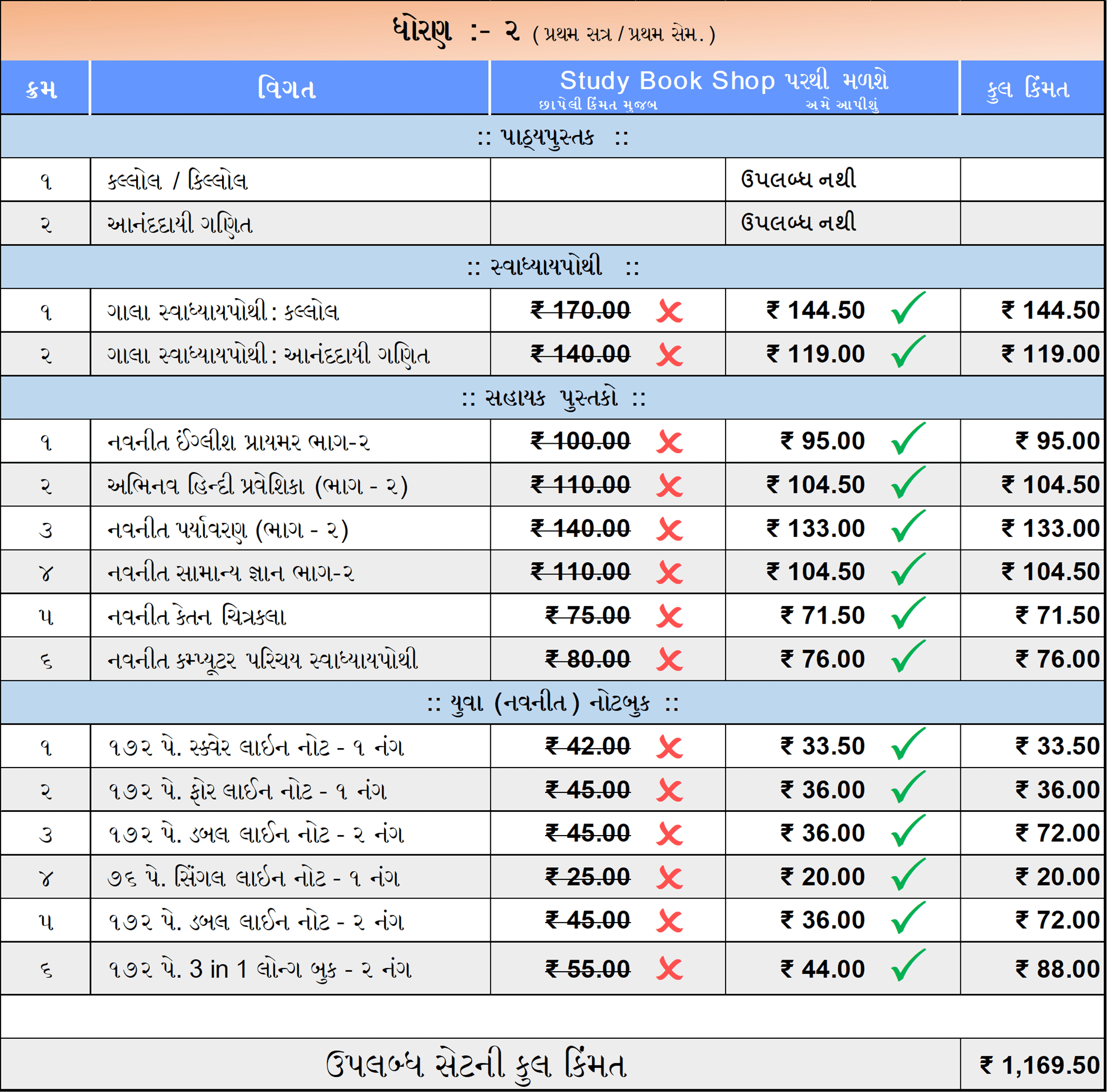This screenshot has width=1107, height=1092.
Task: Click the કુલ કિંમત column header
Action: click(x=1028, y=89)
